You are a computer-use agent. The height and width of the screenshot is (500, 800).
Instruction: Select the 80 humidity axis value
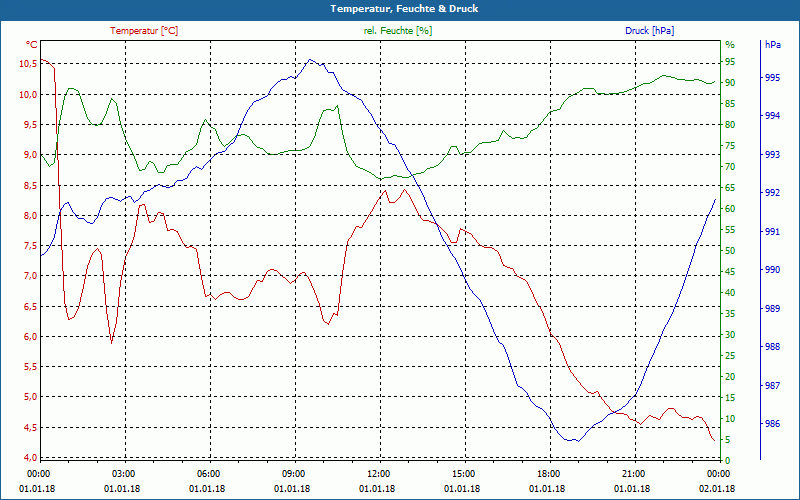point(730,124)
